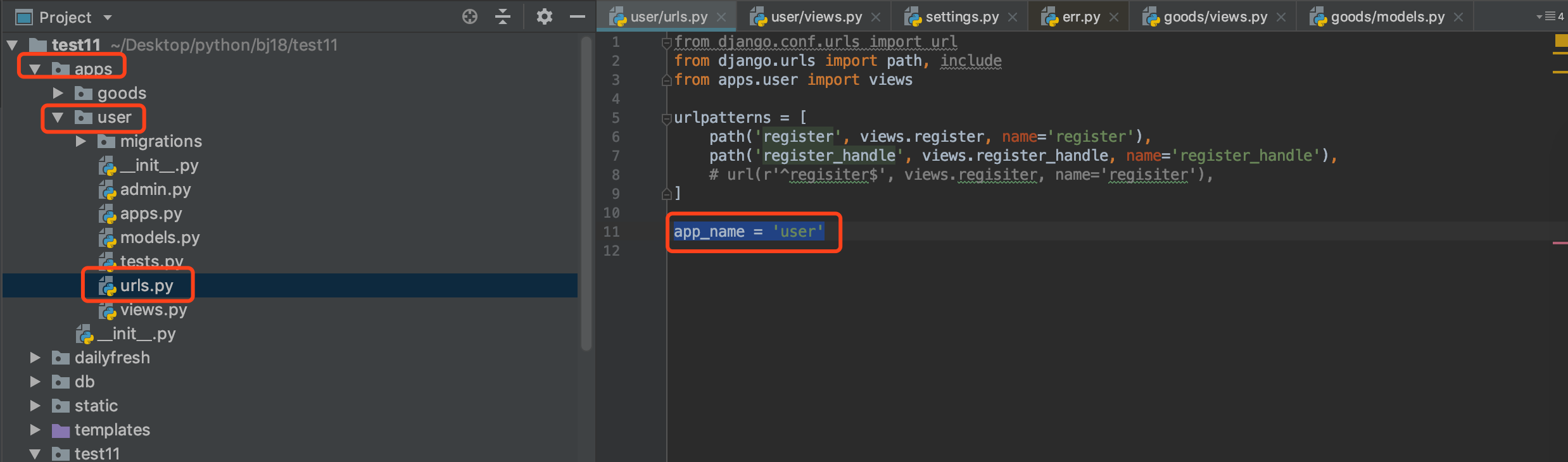The height and width of the screenshot is (462, 1568).
Task: Hide the Project tool window
Action: click(578, 17)
